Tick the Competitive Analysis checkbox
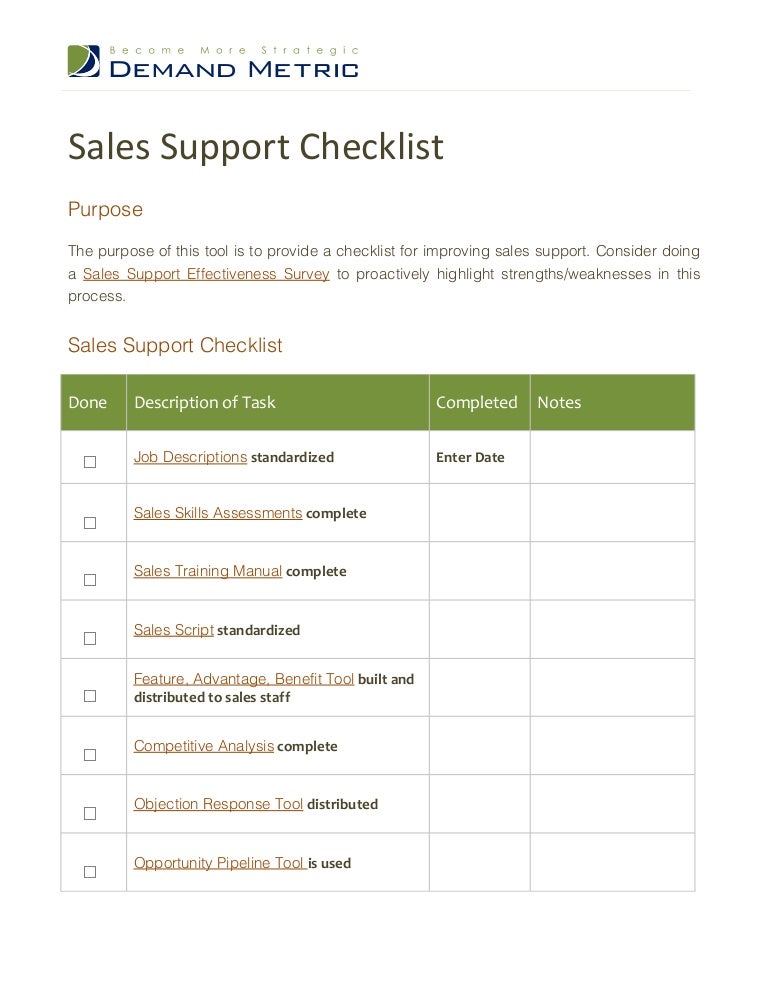The height and width of the screenshot is (994, 768). 90,755
